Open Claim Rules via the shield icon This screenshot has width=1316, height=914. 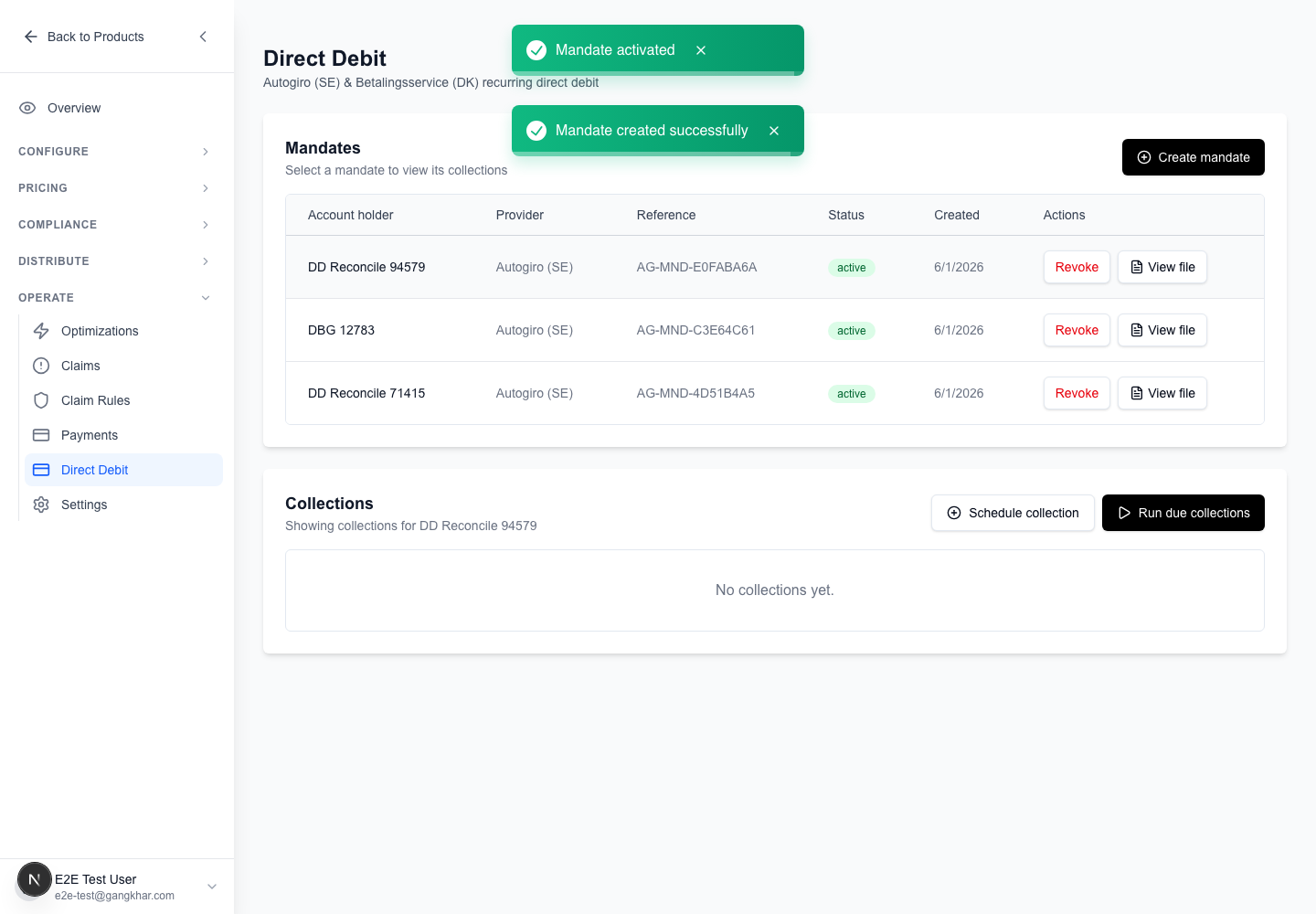point(41,400)
